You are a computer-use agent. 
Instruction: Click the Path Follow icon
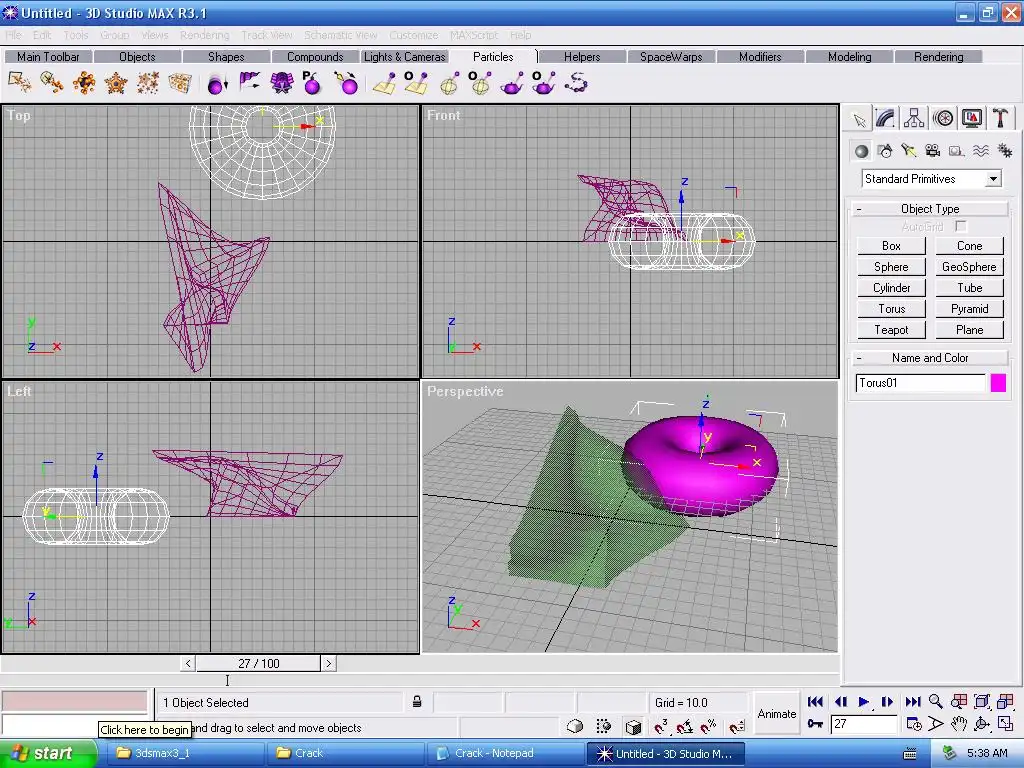(x=577, y=84)
